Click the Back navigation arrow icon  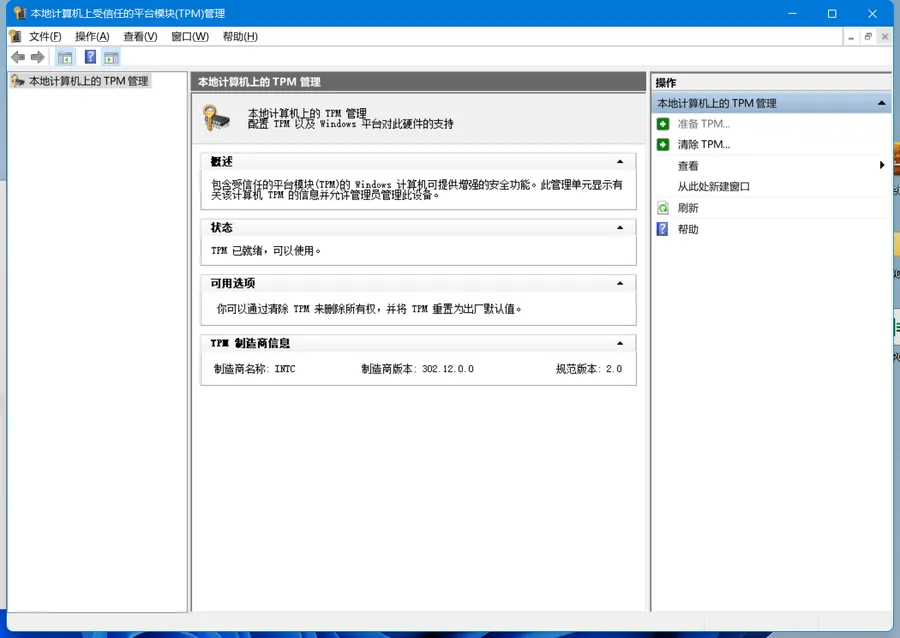click(x=17, y=57)
